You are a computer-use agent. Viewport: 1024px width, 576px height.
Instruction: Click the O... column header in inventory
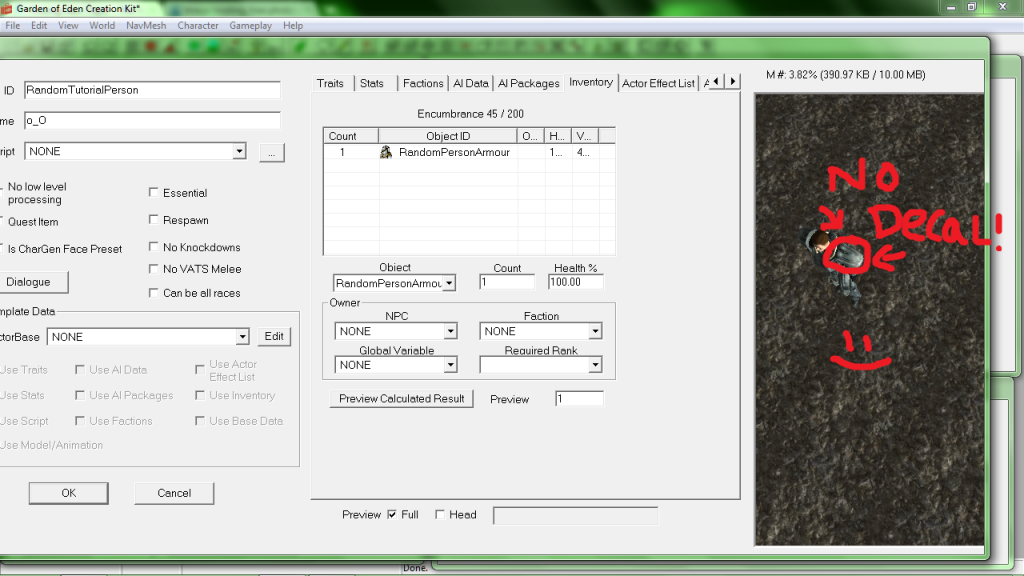pyautogui.click(x=531, y=136)
